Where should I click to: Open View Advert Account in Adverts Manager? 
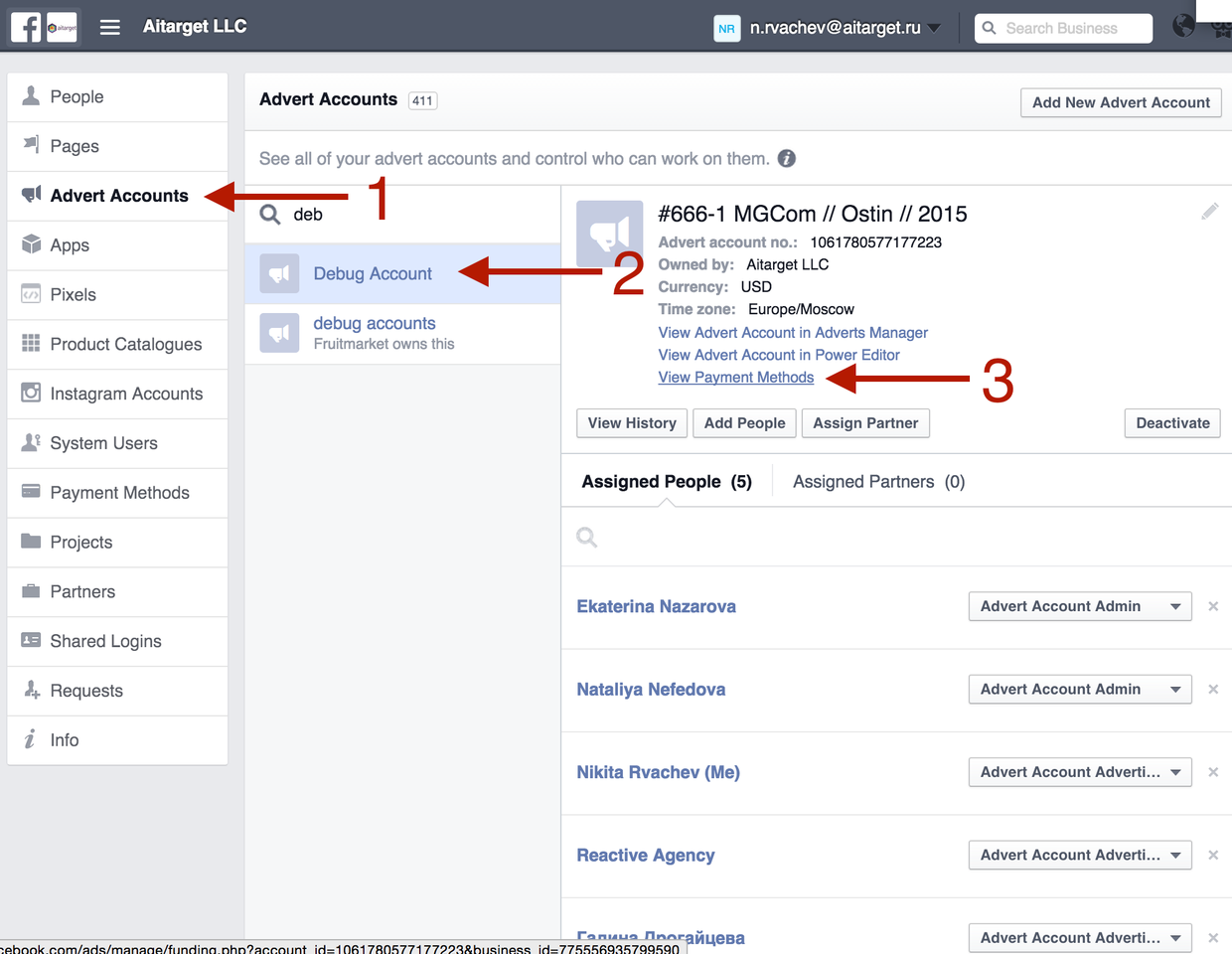[793, 333]
